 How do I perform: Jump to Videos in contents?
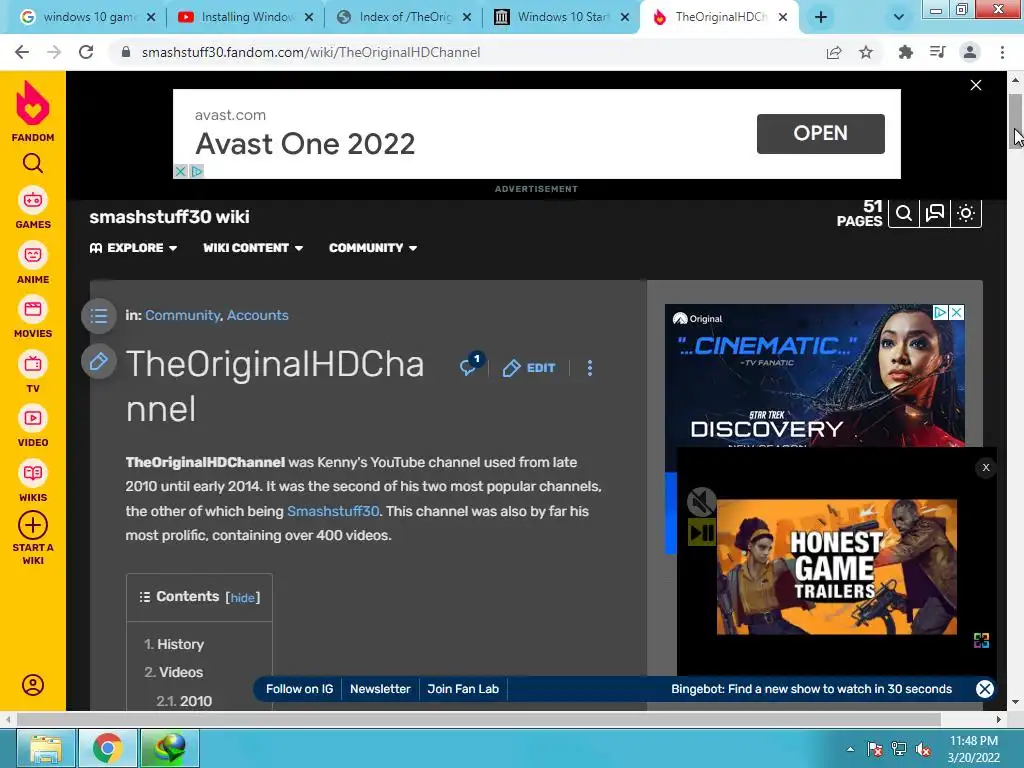click(180, 672)
